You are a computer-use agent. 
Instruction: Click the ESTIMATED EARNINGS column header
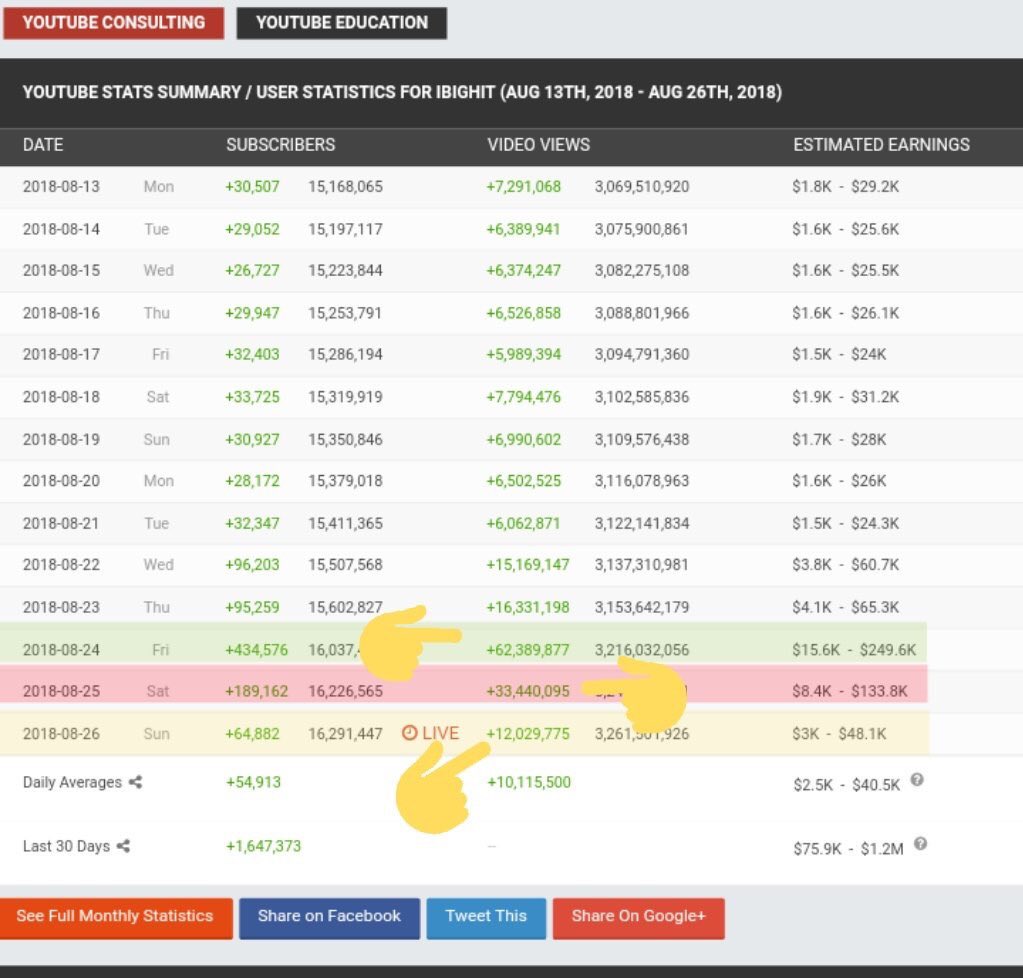(881, 145)
